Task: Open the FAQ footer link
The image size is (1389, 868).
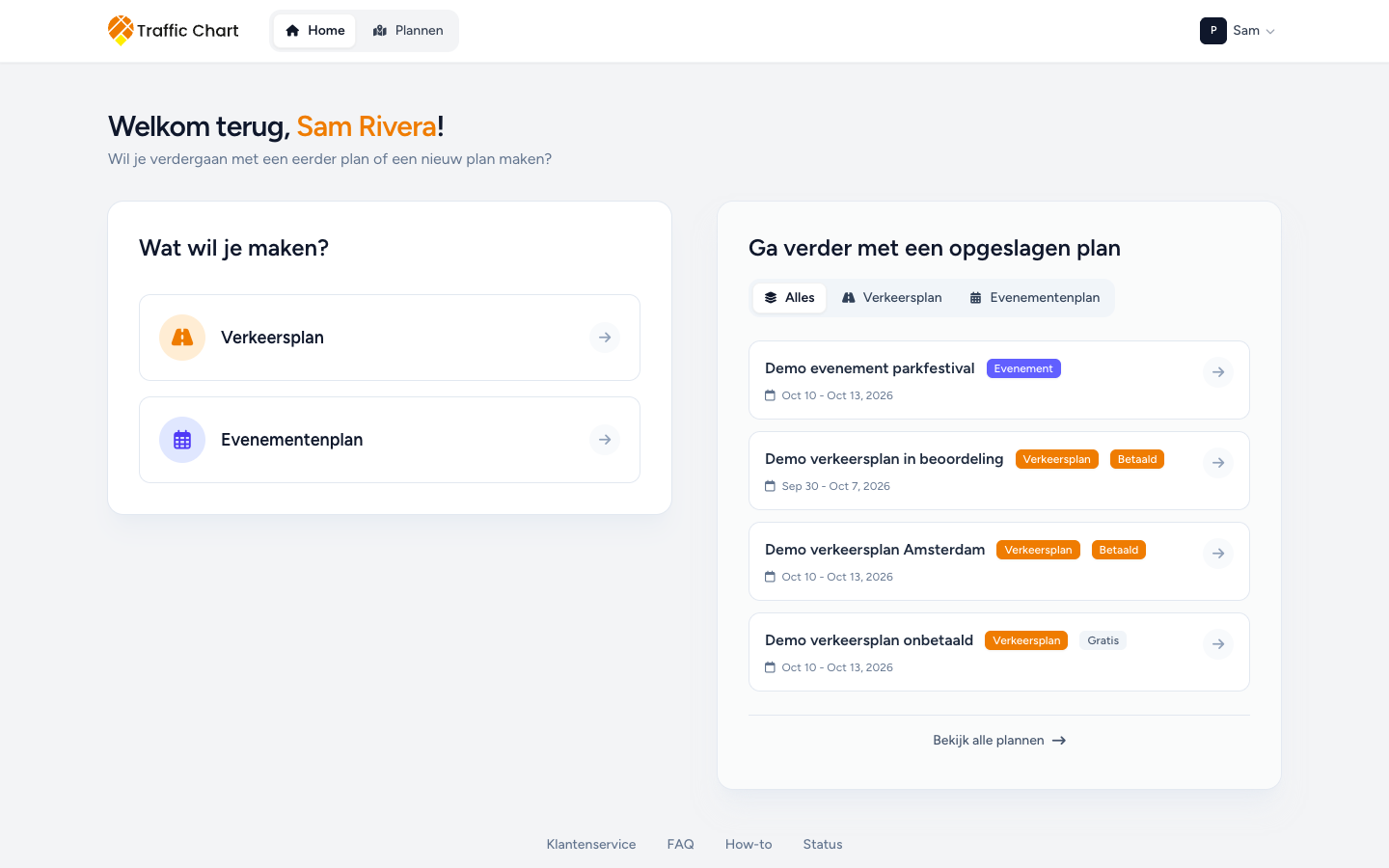Action: tap(681, 844)
